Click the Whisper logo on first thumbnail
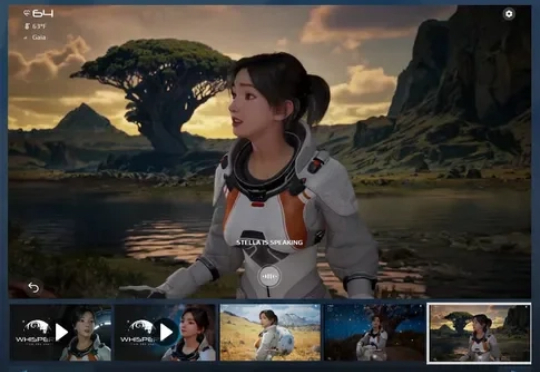 pyautogui.click(x=34, y=332)
